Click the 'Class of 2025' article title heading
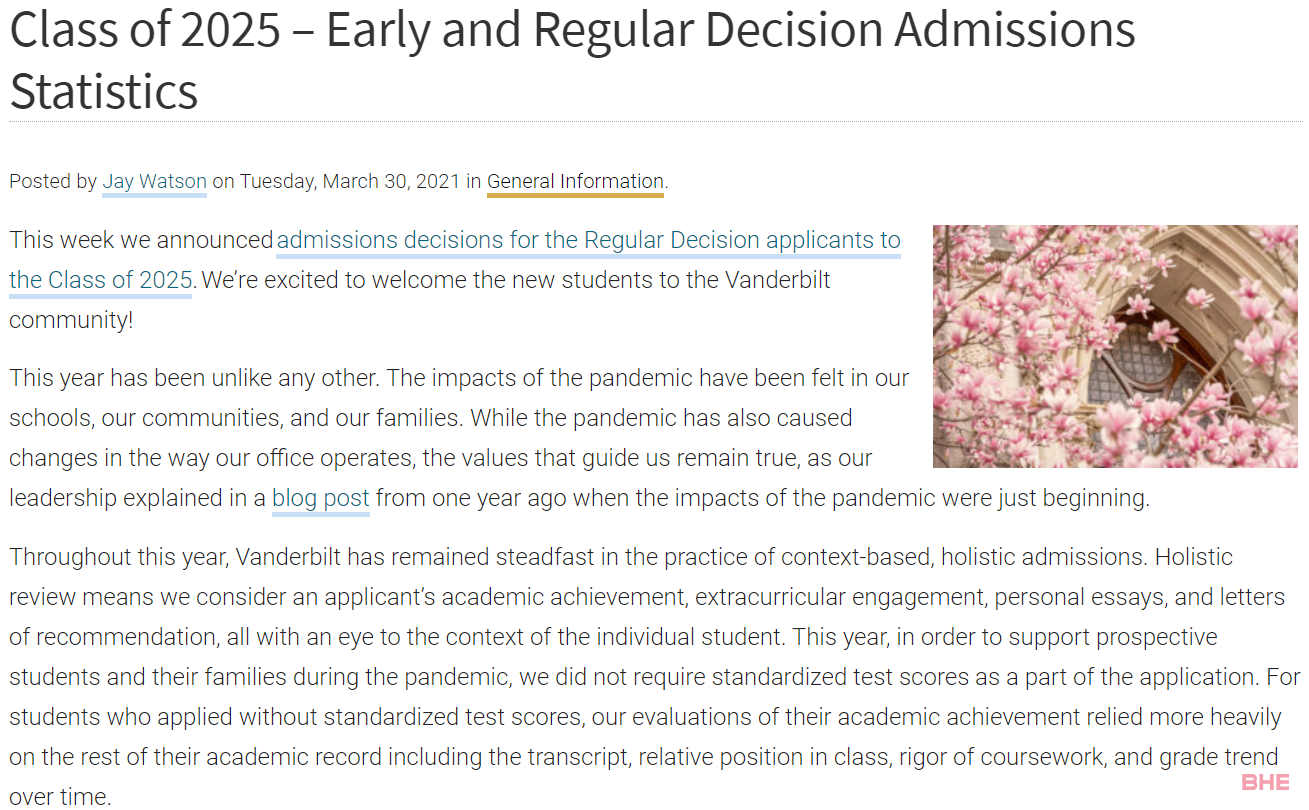 (572, 59)
